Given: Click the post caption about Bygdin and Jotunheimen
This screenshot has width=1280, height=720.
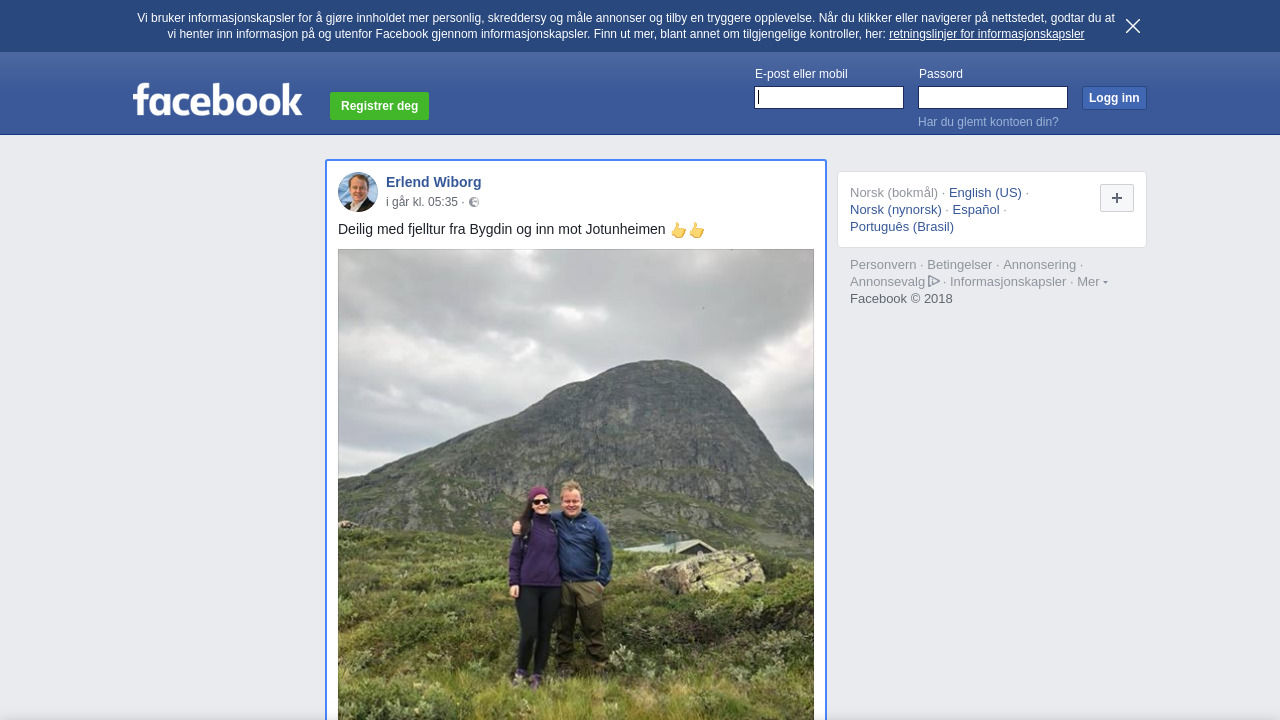Looking at the screenshot, I should (521, 229).
